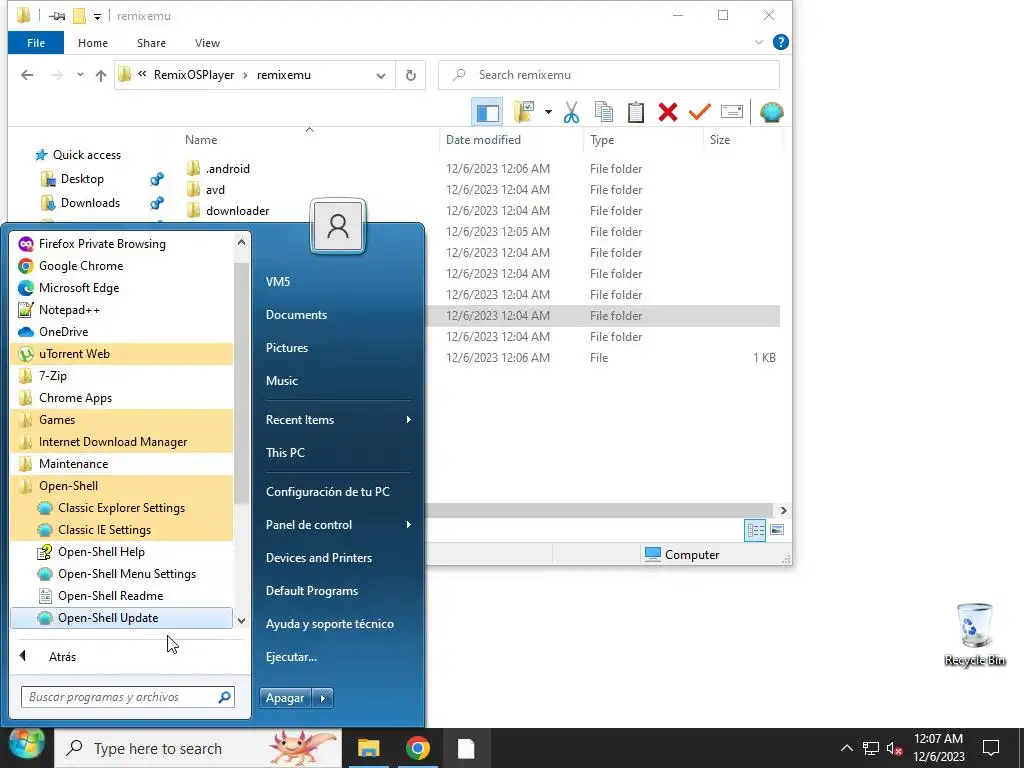Expand the Games folder in start menu
This screenshot has width=1024, height=768.
(121, 420)
